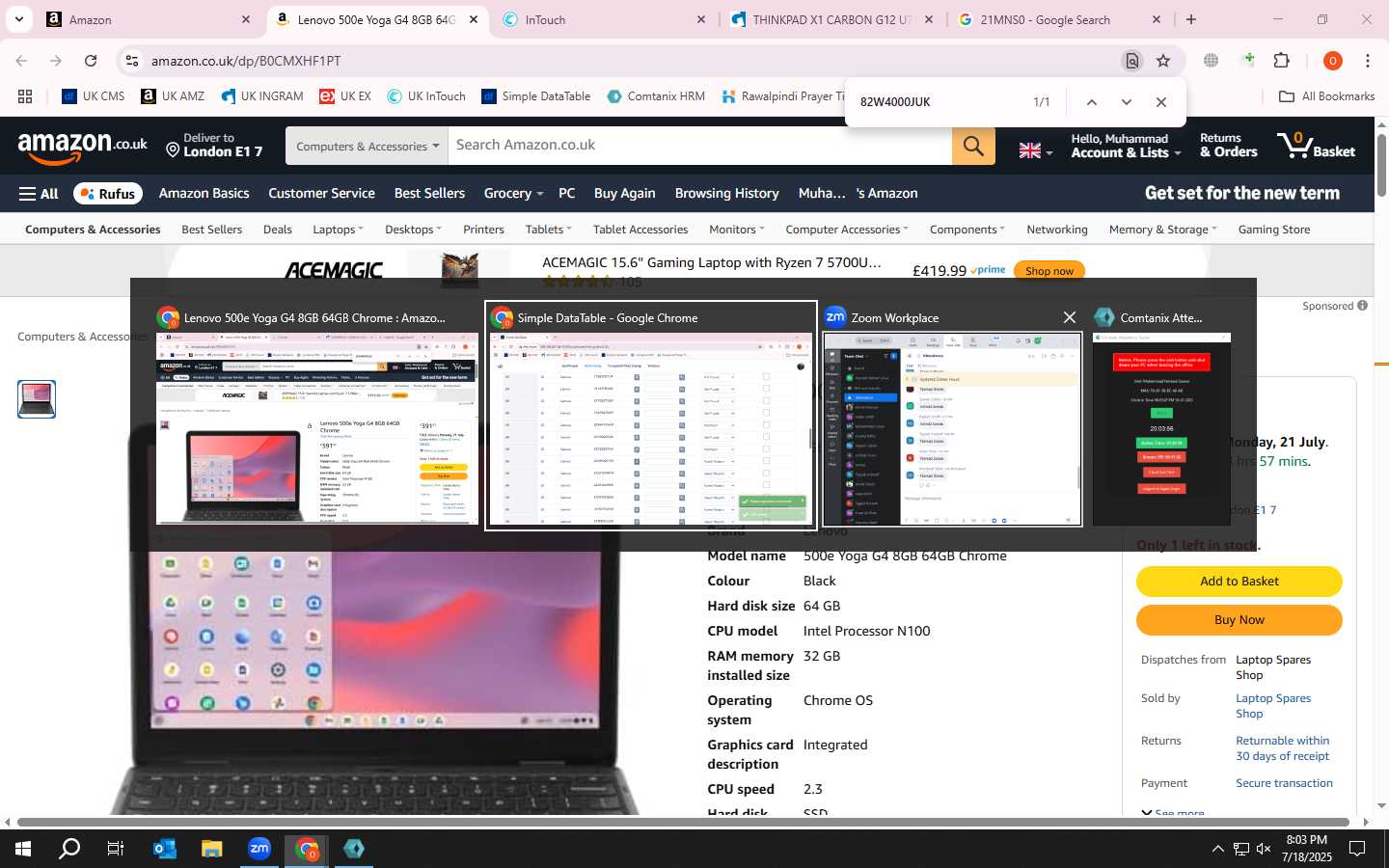Open taskbar Search
This screenshot has width=1389, height=868.
[x=69, y=849]
